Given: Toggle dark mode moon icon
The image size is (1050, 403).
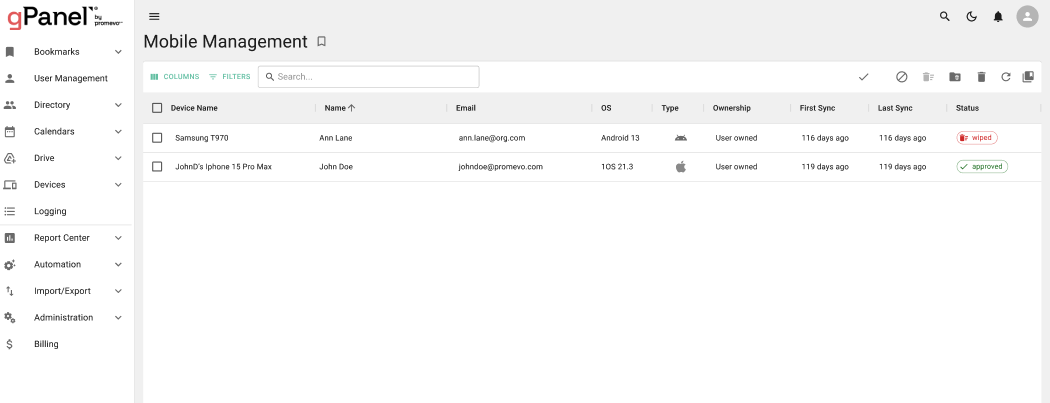Looking at the screenshot, I should click(x=972, y=17).
